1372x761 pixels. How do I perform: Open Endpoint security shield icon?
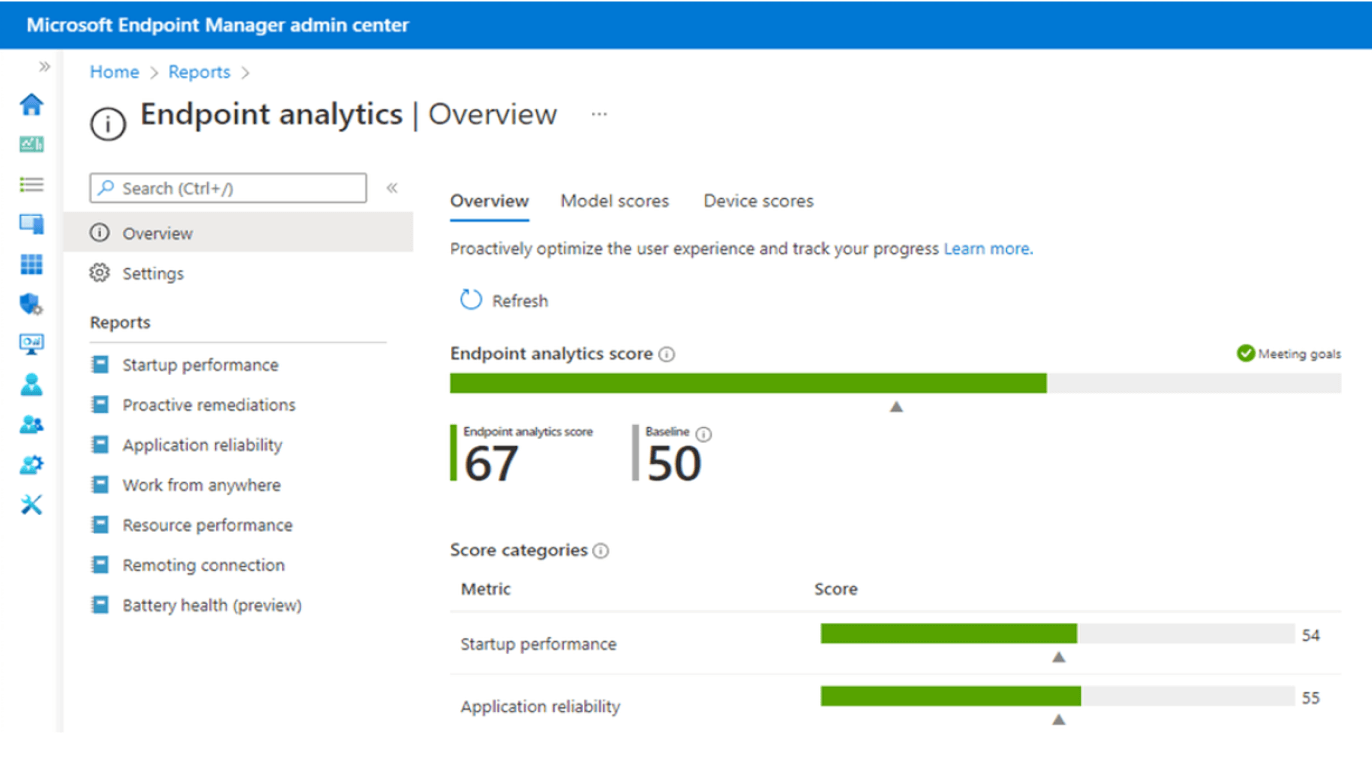[x=31, y=304]
